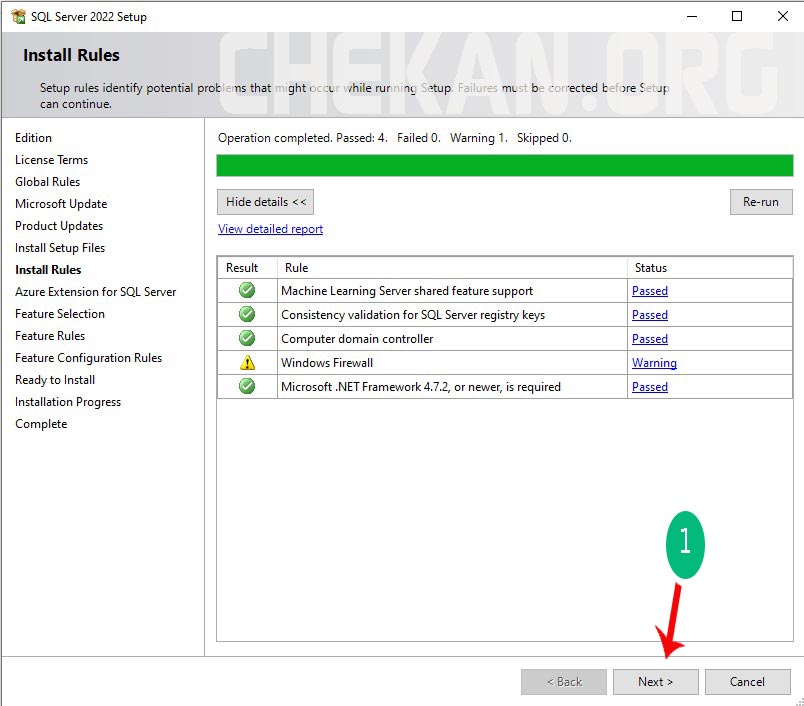Click the Status column header

click(710, 268)
